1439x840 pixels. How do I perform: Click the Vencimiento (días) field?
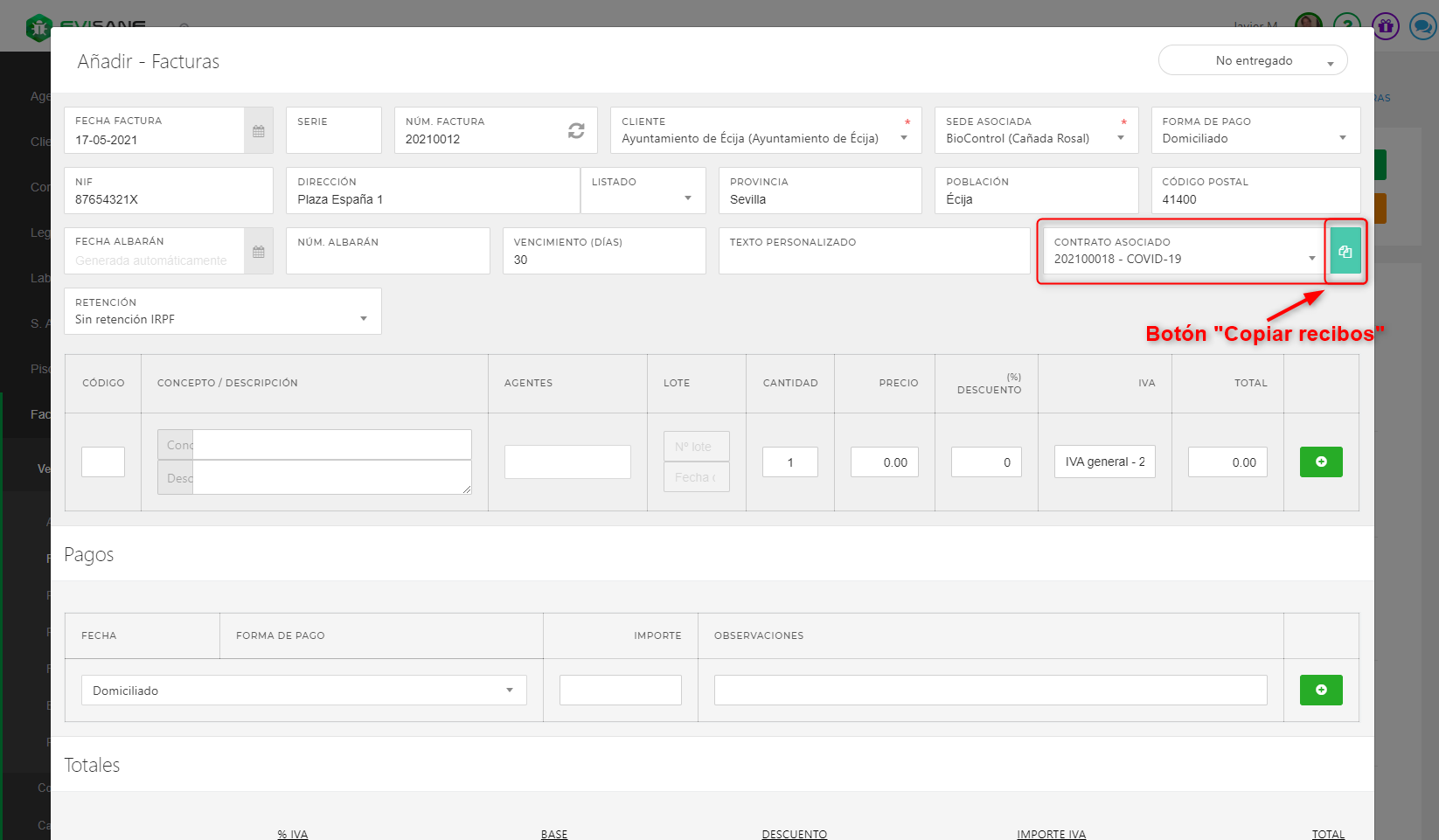click(603, 260)
